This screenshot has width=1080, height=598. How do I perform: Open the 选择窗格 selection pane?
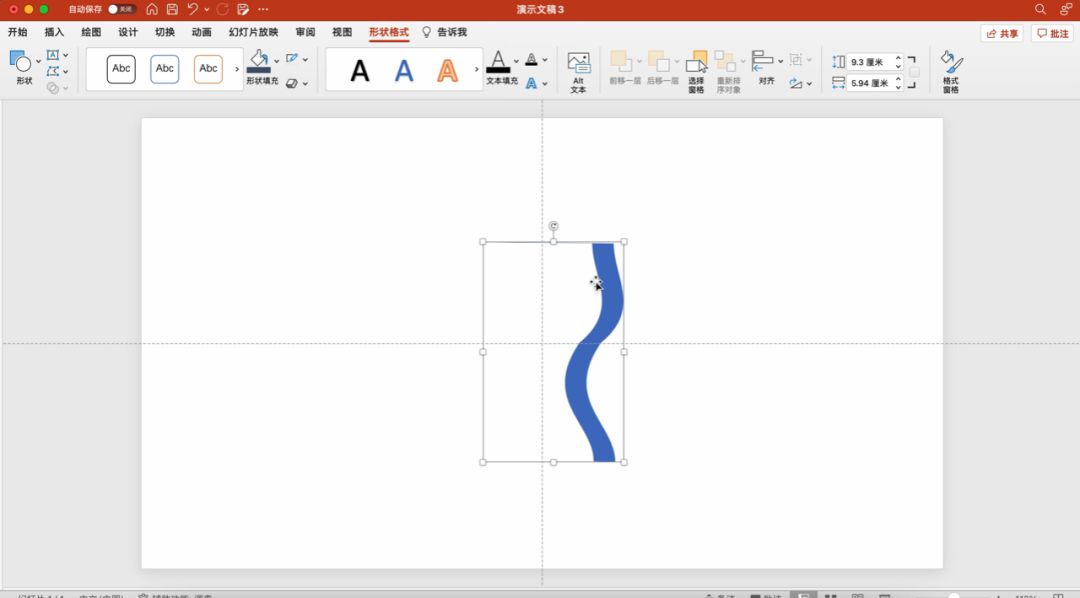click(696, 72)
